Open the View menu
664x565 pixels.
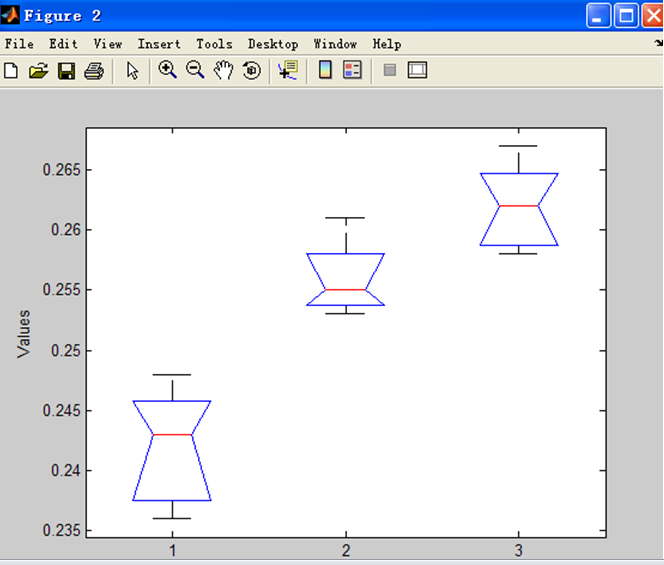pos(108,44)
